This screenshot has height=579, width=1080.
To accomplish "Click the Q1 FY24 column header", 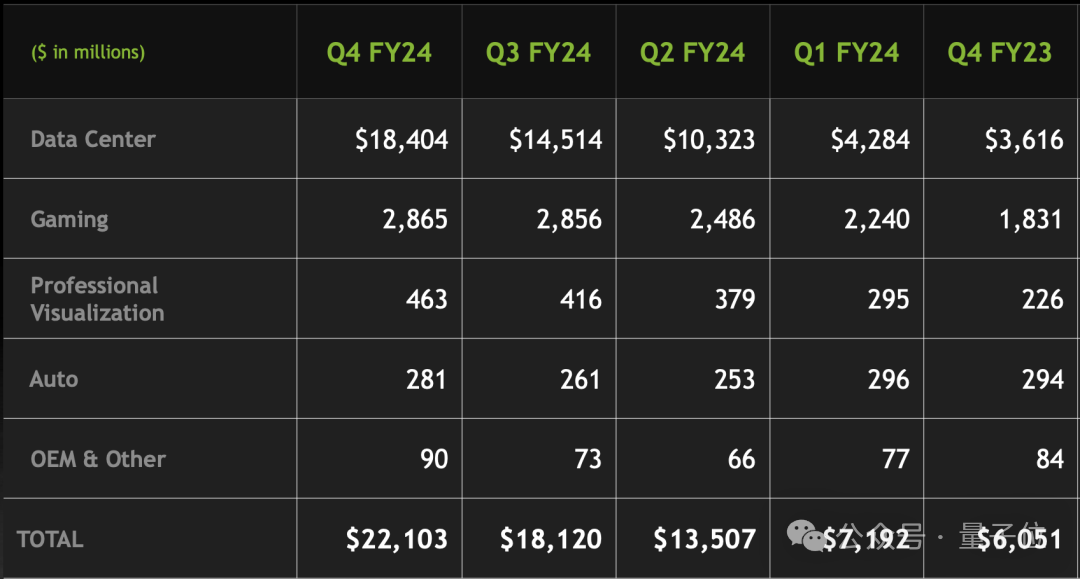I will coord(846,53).
